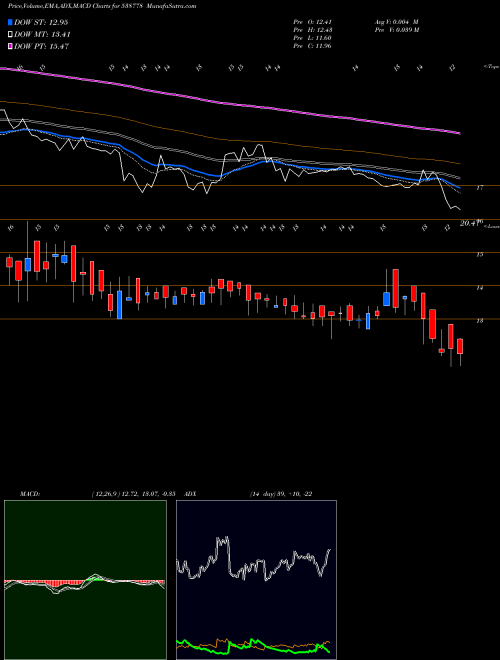Click the 'Pre O: 12.41' value
Viewport: 500px width, 660px height.
click(x=313, y=22)
